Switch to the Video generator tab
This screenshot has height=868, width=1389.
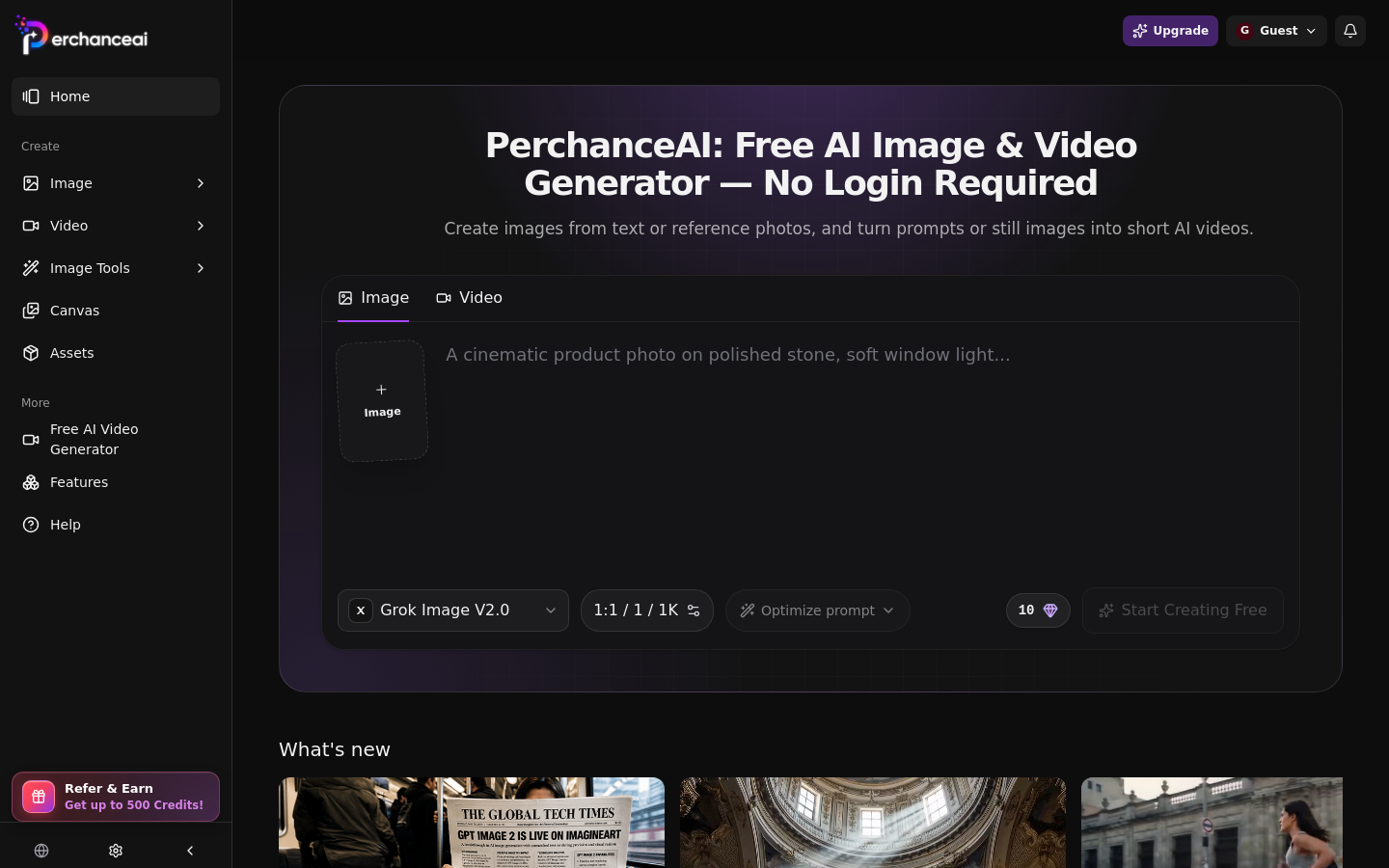click(x=469, y=298)
